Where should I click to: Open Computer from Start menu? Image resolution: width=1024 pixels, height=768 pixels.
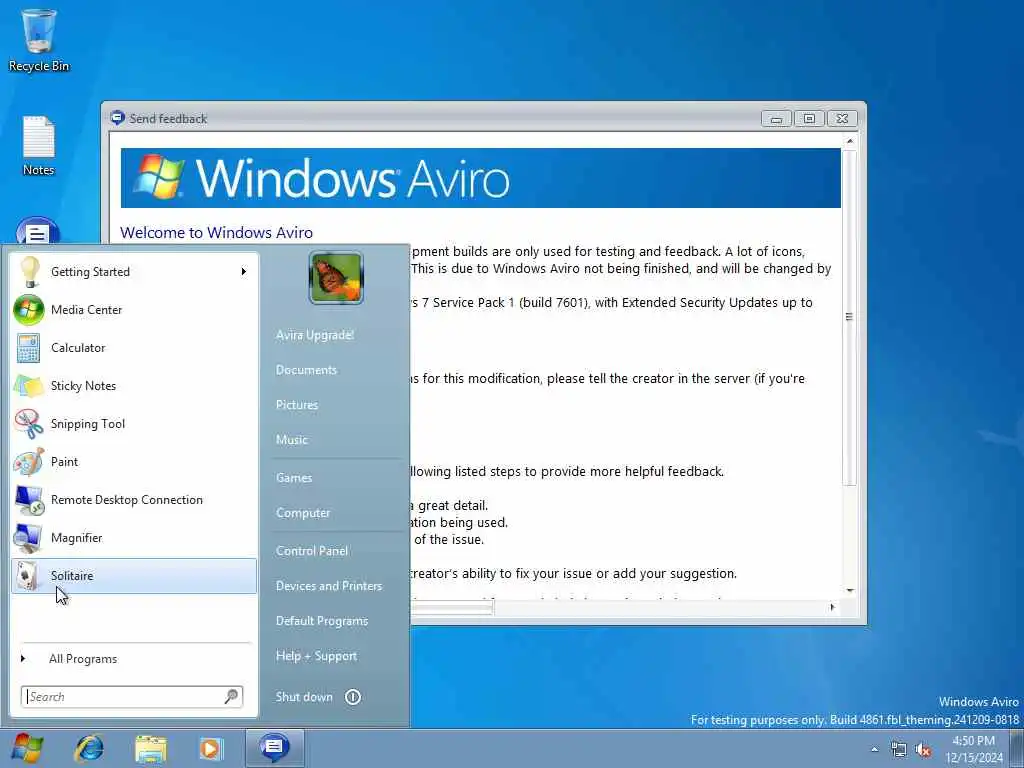coord(303,513)
